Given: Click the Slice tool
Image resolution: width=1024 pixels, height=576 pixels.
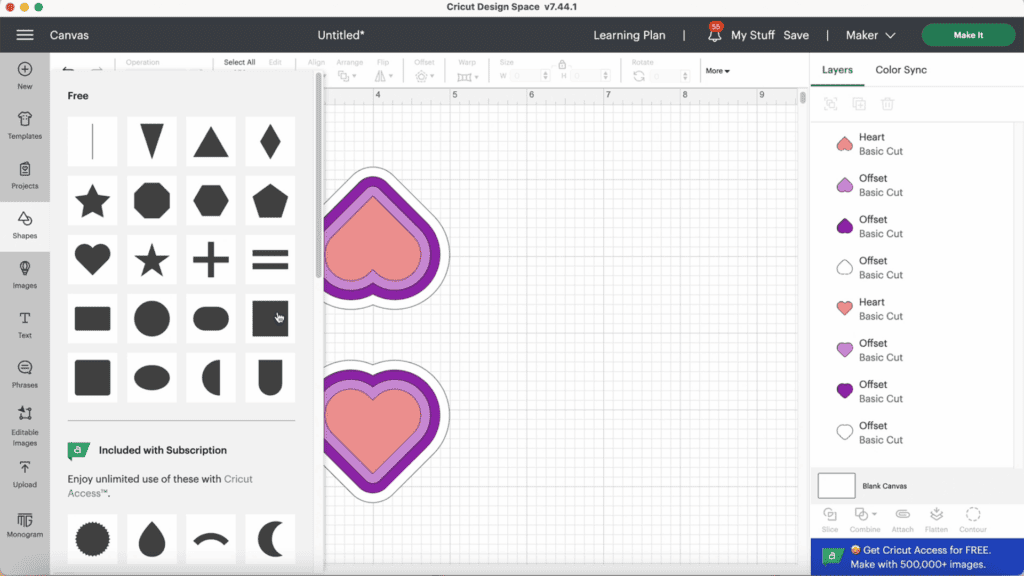Looking at the screenshot, I should [830, 520].
